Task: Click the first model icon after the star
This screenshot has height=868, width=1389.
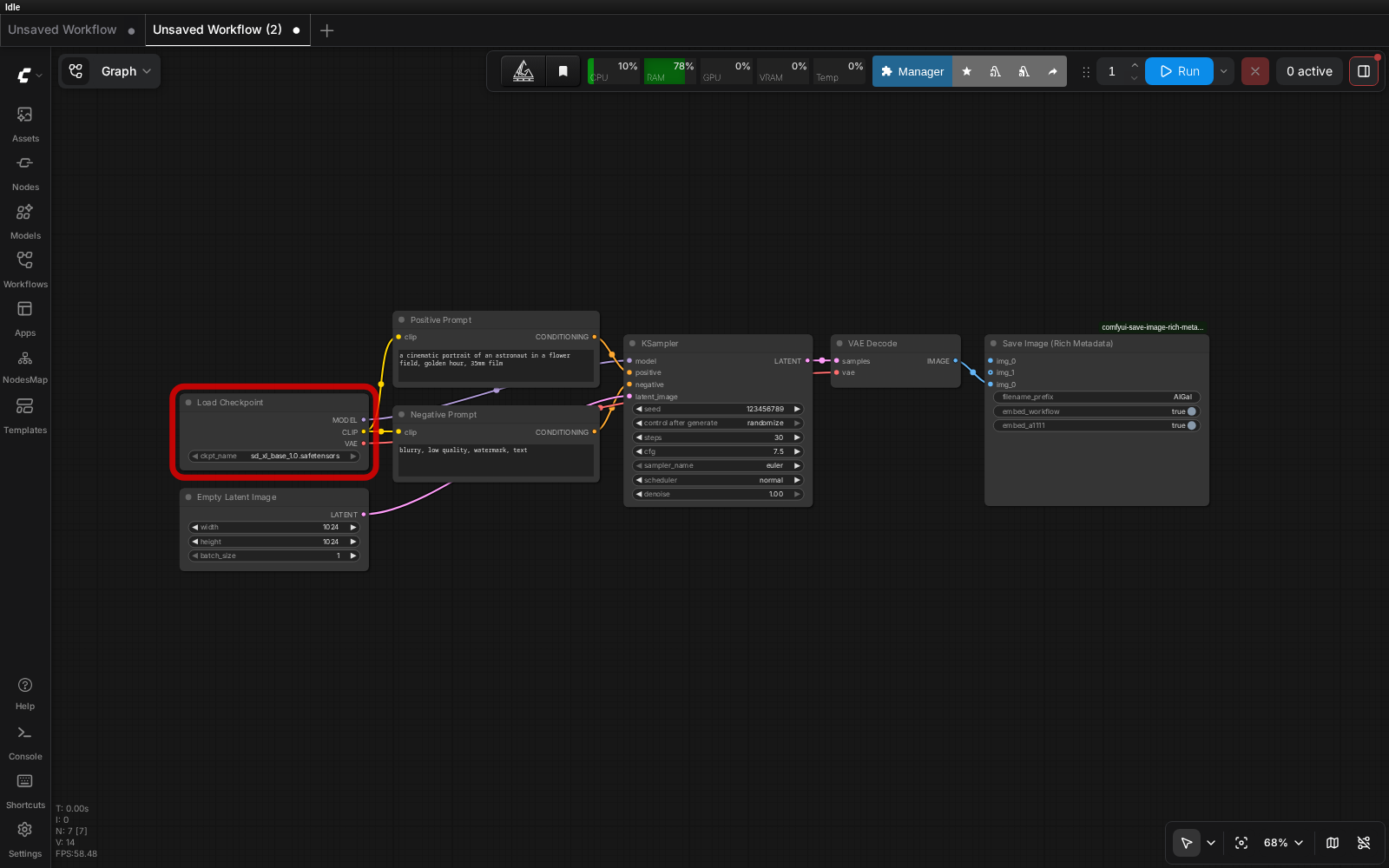Action: (995, 71)
